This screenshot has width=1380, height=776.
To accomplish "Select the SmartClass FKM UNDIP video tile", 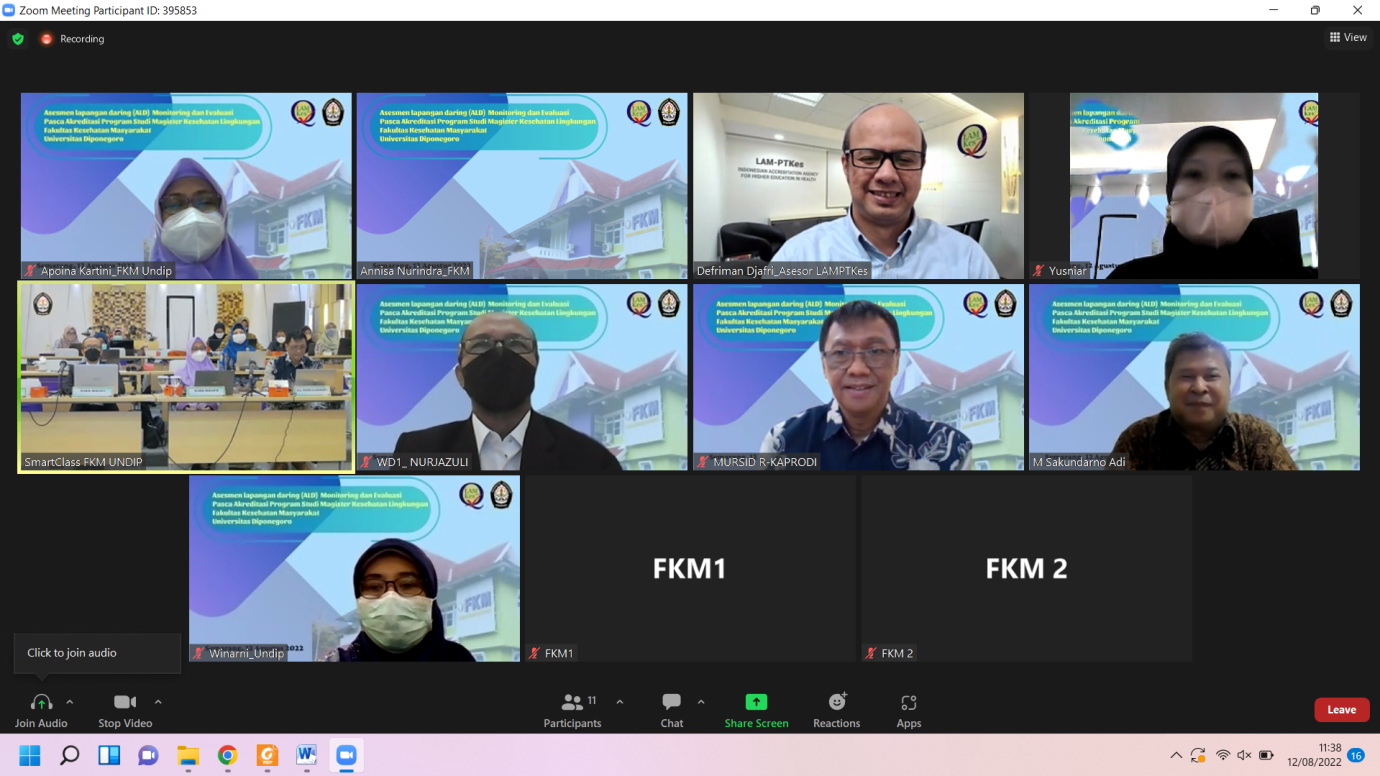I will coord(186,376).
